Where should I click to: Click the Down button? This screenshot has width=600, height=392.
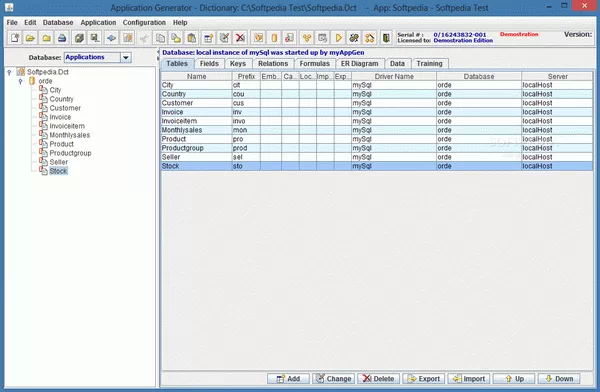point(559,379)
